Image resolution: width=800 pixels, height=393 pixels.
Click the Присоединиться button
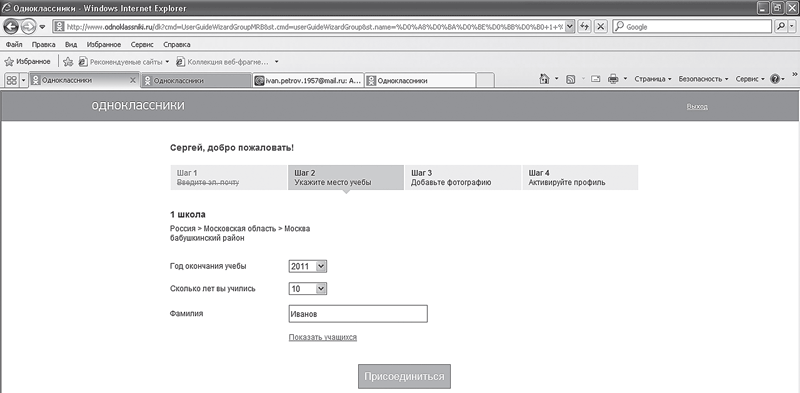[404, 377]
